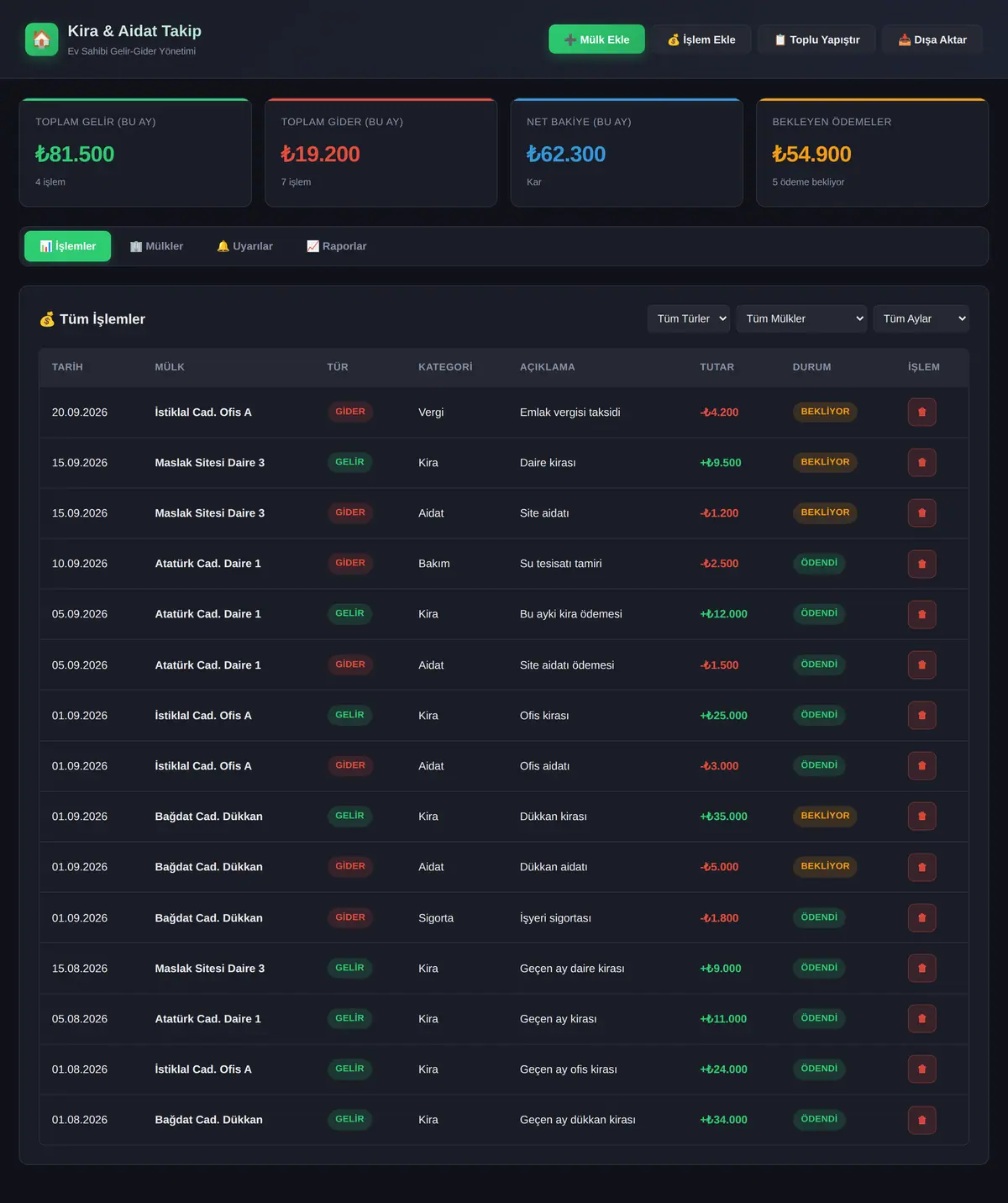1008x1203 pixels.
Task: Delete the -₺3.000 Ofis aidatı transaction
Action: [921, 765]
